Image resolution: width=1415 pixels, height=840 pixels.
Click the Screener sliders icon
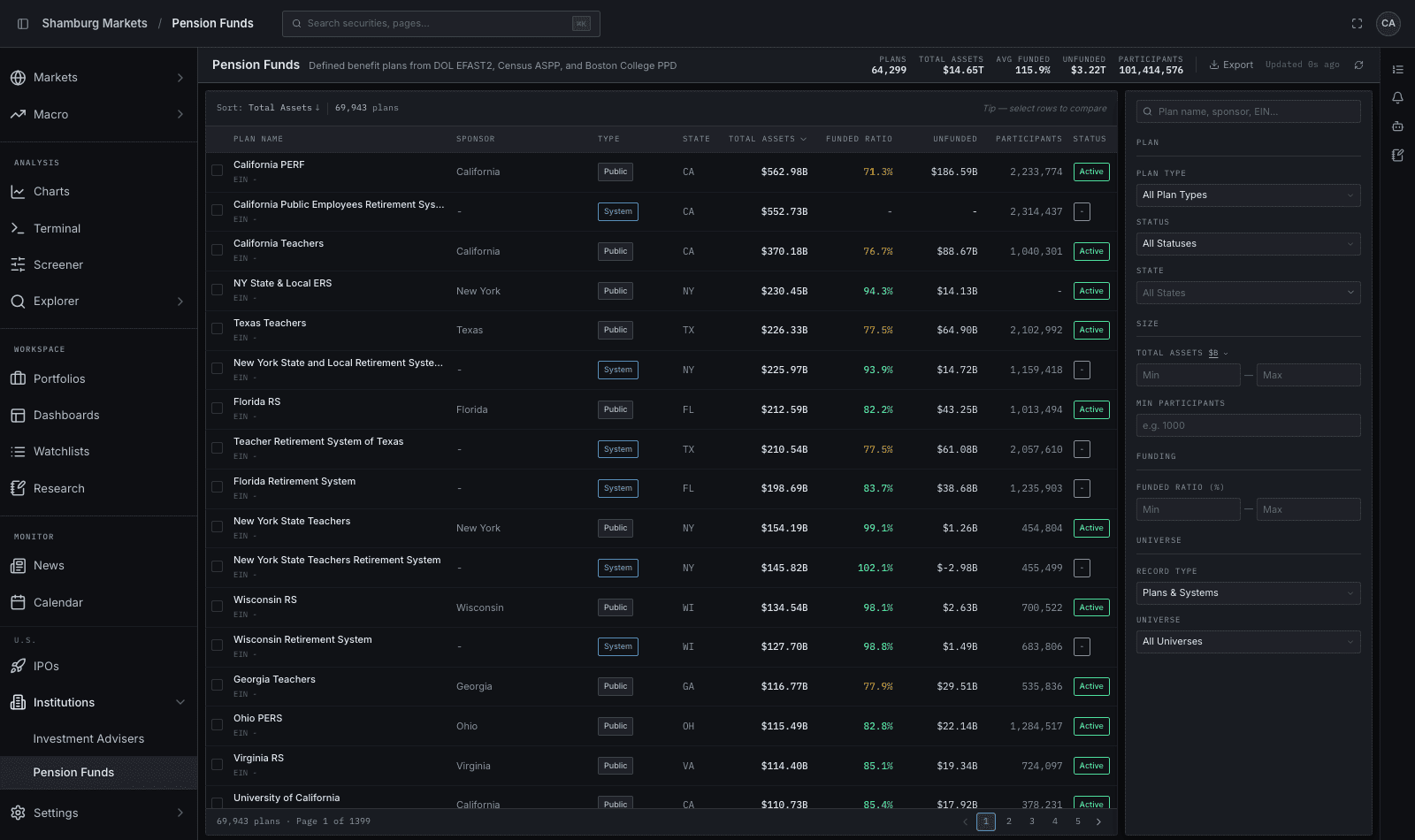[x=18, y=264]
